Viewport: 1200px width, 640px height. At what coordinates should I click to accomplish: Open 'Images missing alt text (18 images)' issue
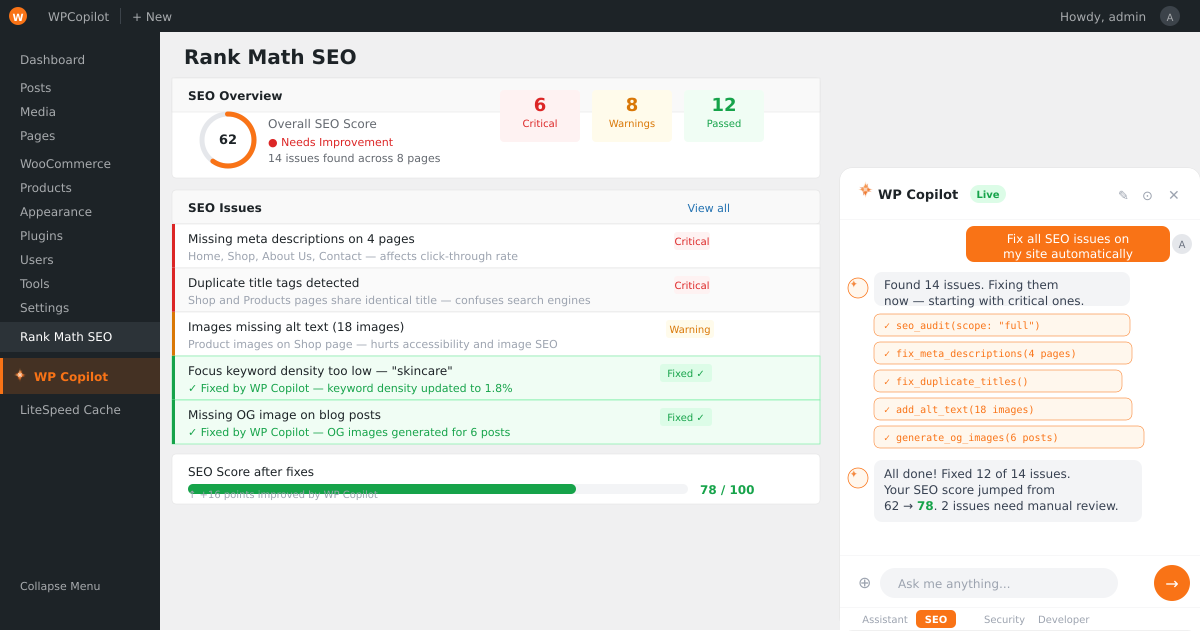click(496, 334)
